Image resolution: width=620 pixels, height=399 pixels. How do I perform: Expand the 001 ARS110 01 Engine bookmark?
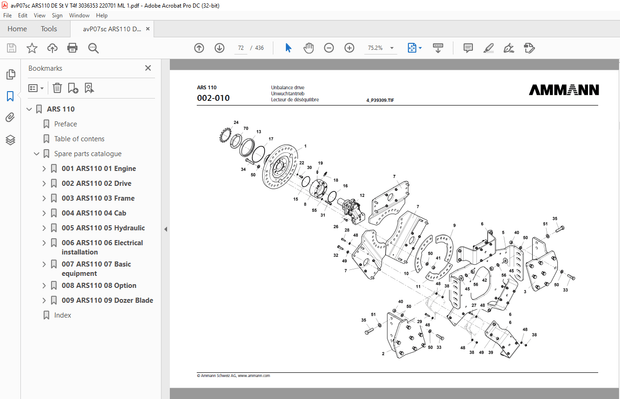click(44, 168)
